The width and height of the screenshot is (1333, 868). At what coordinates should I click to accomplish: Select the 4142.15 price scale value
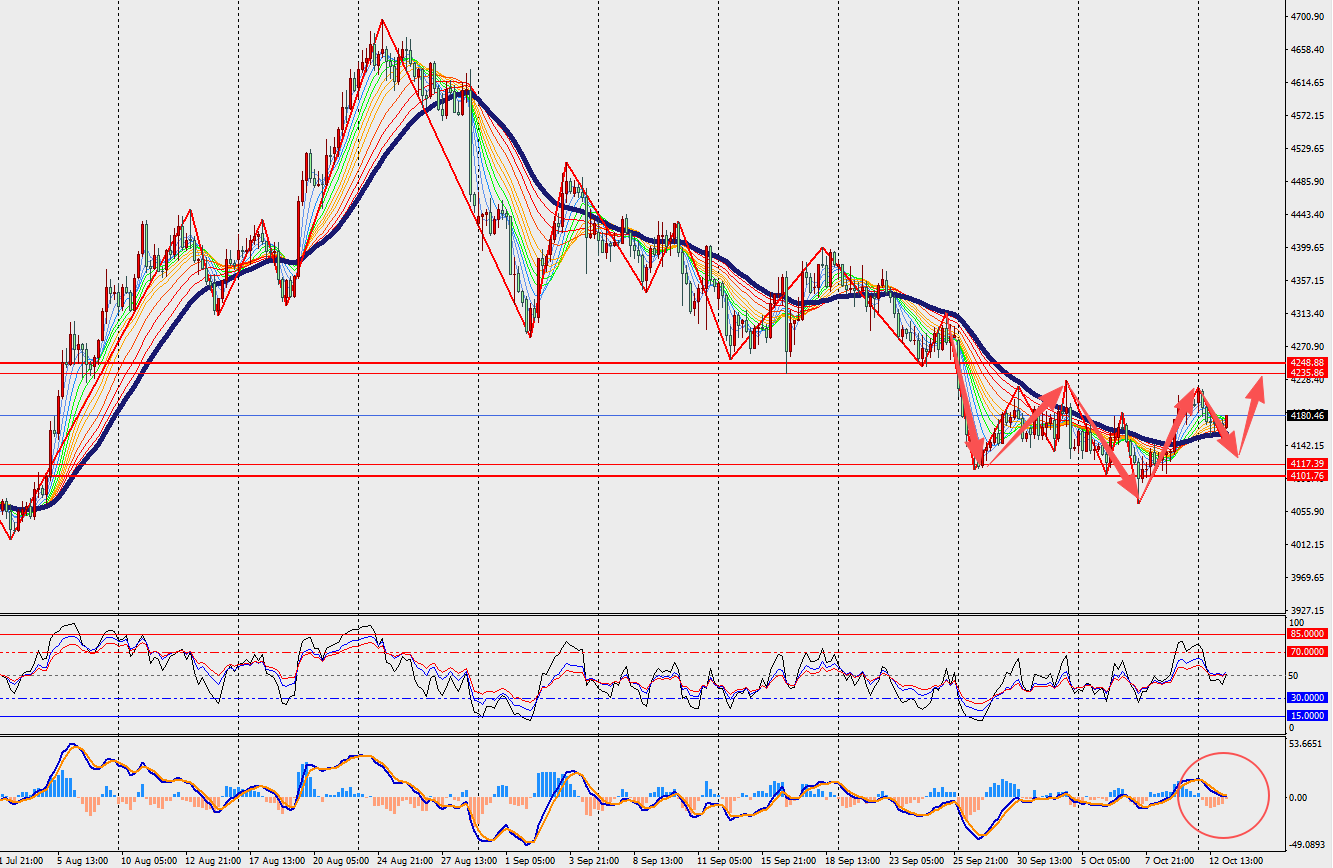(x=1307, y=446)
